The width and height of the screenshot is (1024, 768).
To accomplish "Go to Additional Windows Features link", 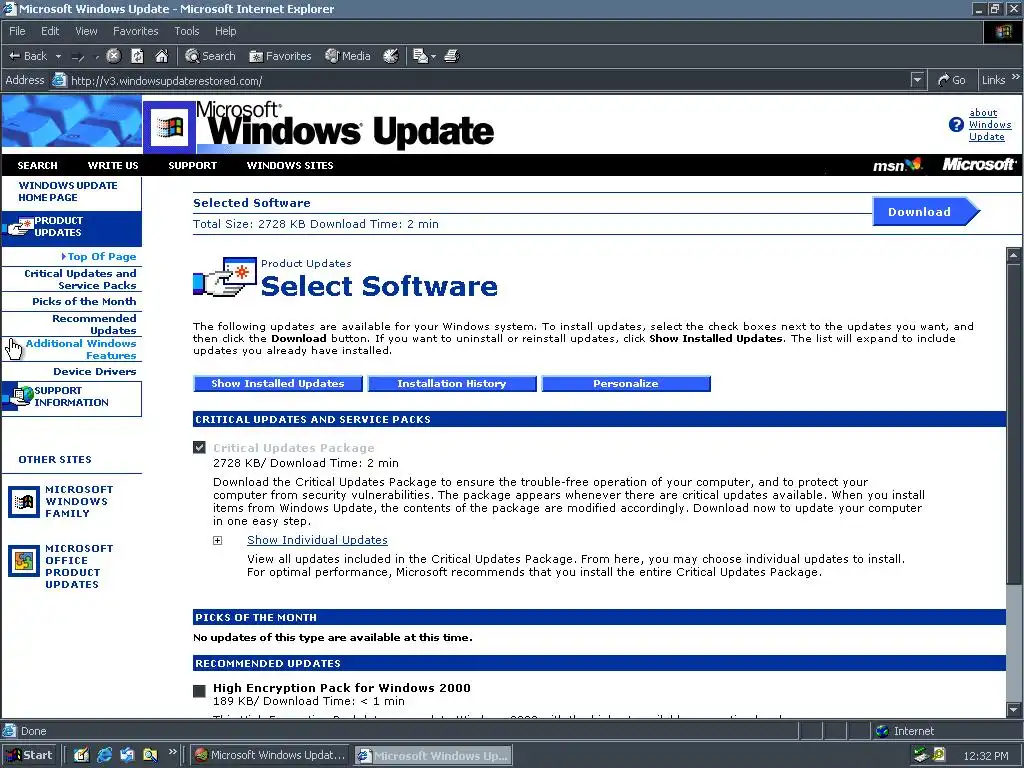I will (x=81, y=349).
